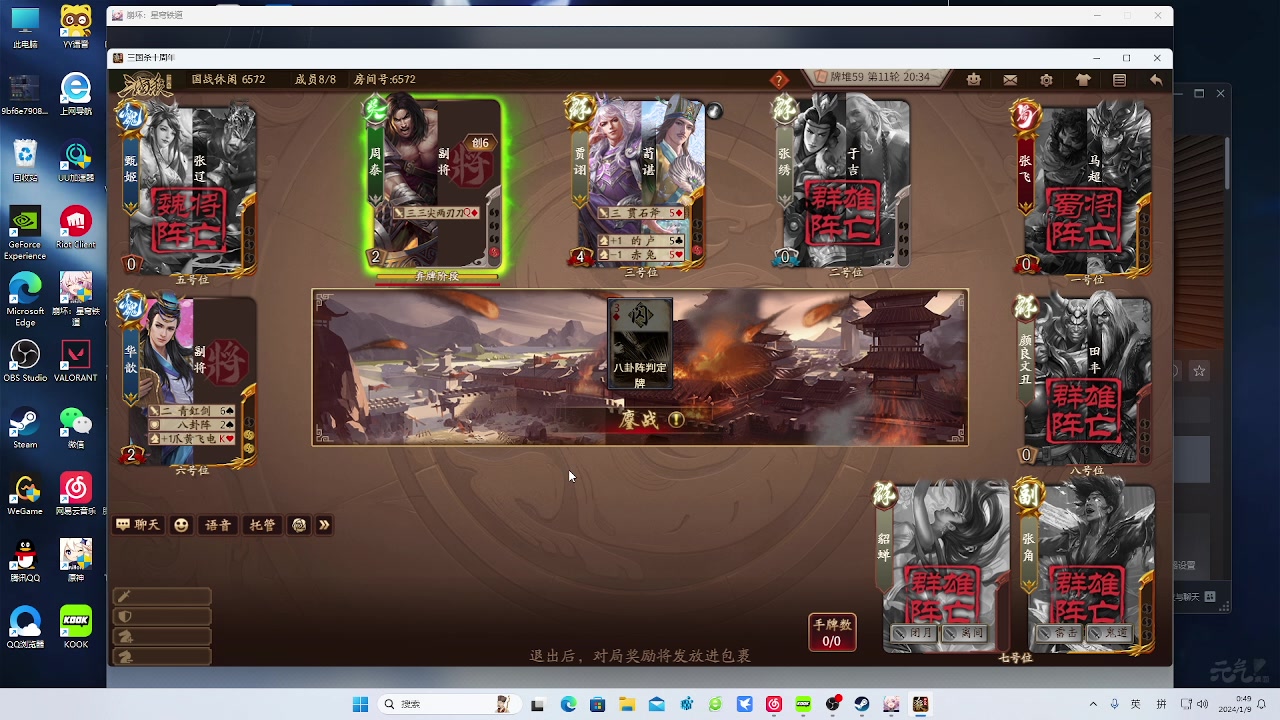The width and height of the screenshot is (1280, 720).
Task: Click 贯石斧 equipment on 贾诩
Action: click(641, 213)
